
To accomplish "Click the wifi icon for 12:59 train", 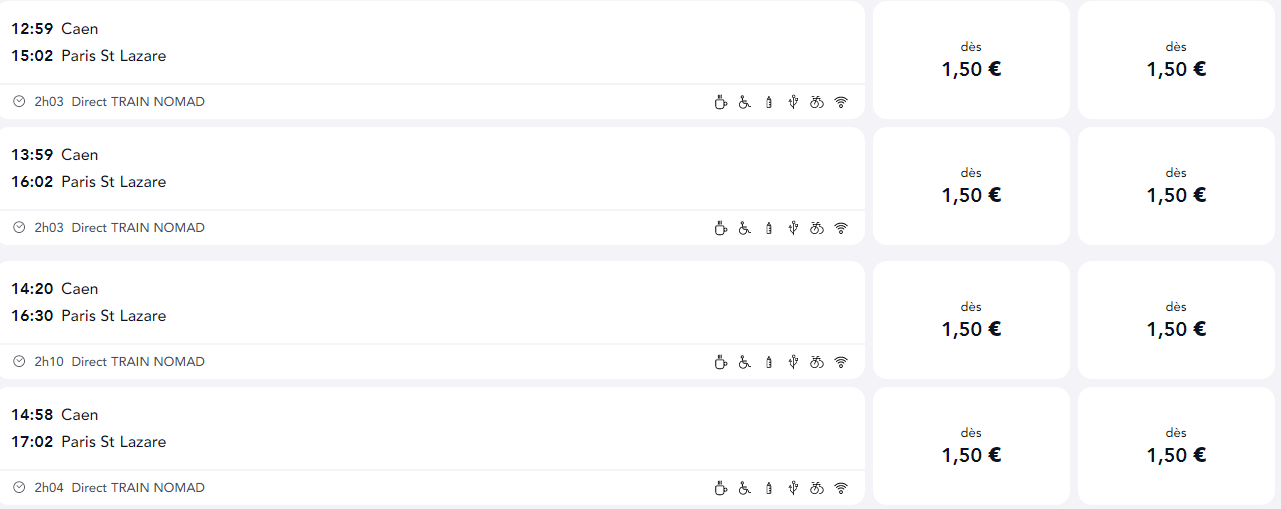I will 841,102.
